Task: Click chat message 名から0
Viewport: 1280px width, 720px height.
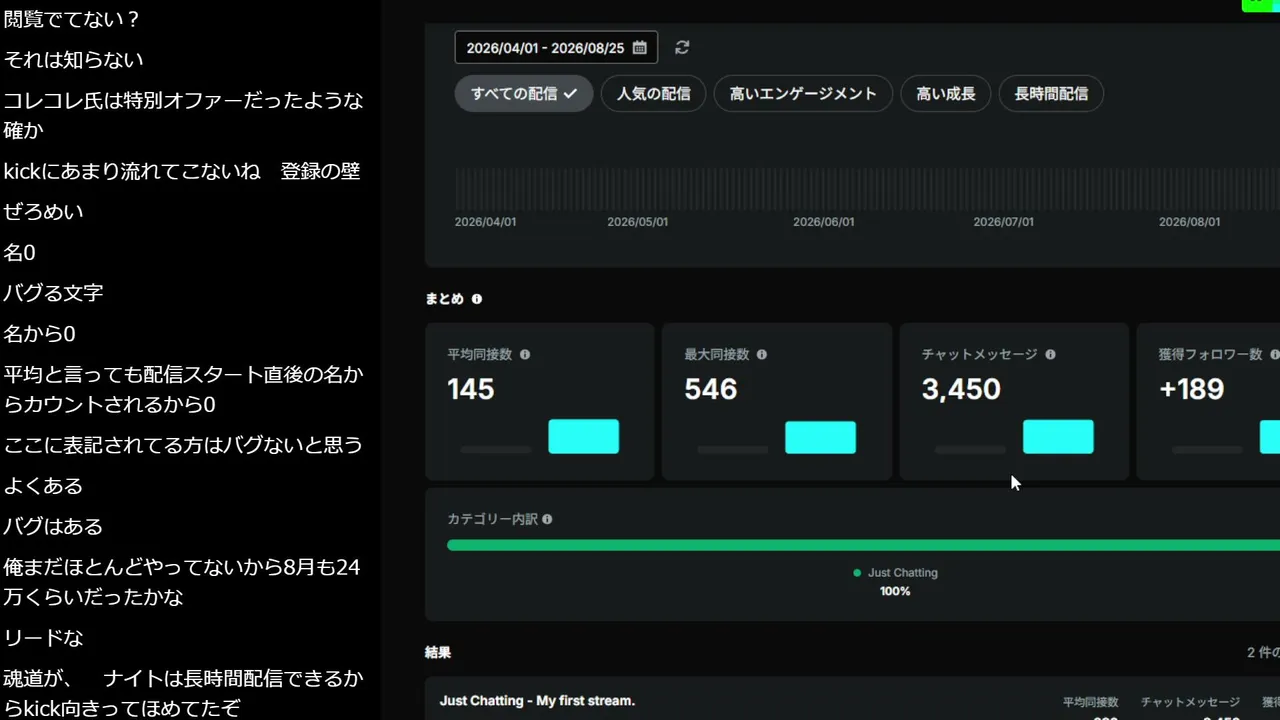Action: 40,334
